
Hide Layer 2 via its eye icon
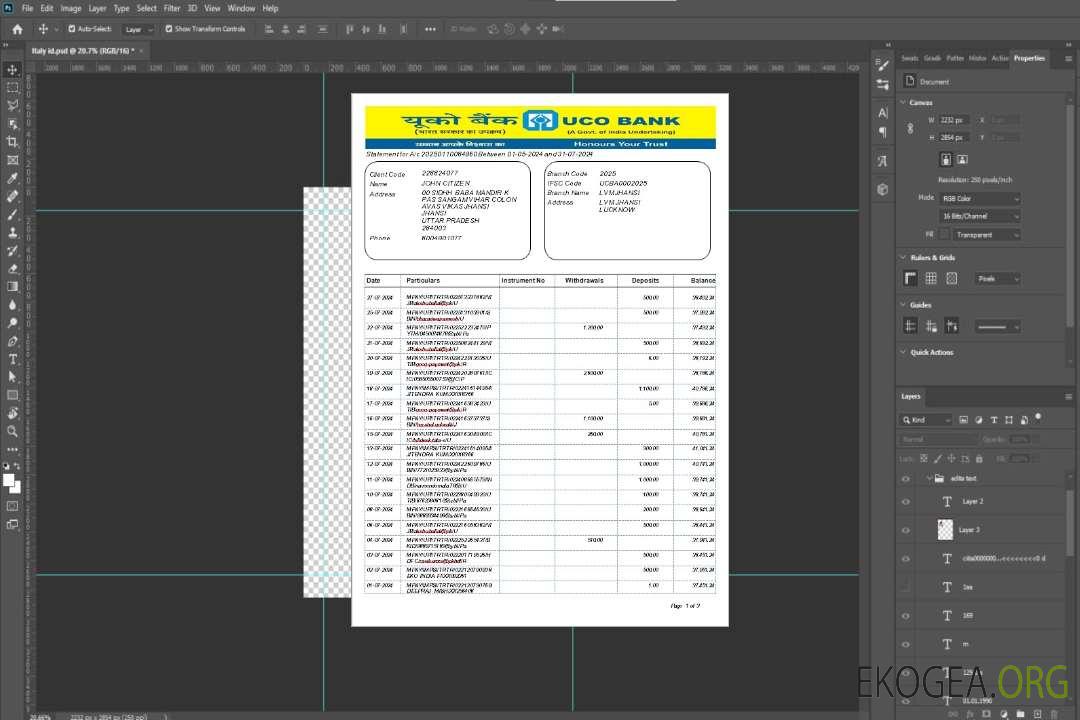pos(906,502)
